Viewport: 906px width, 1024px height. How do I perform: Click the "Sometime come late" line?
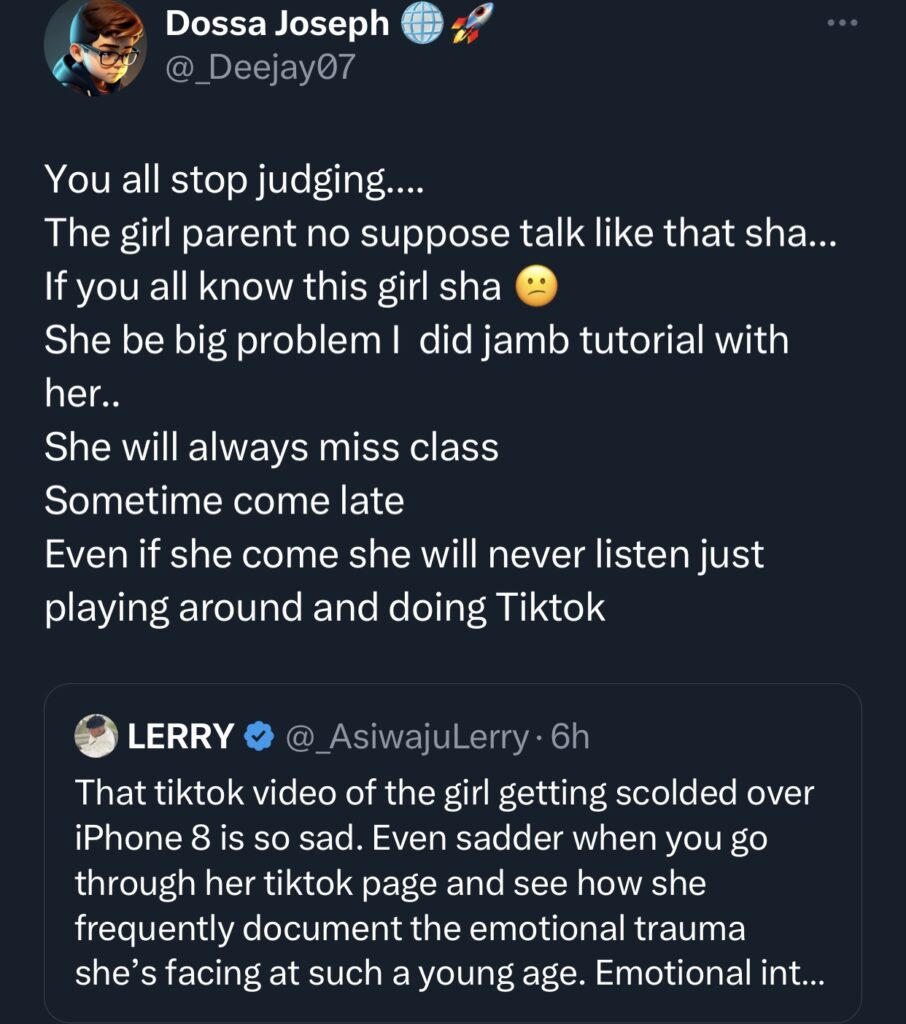coord(224,501)
